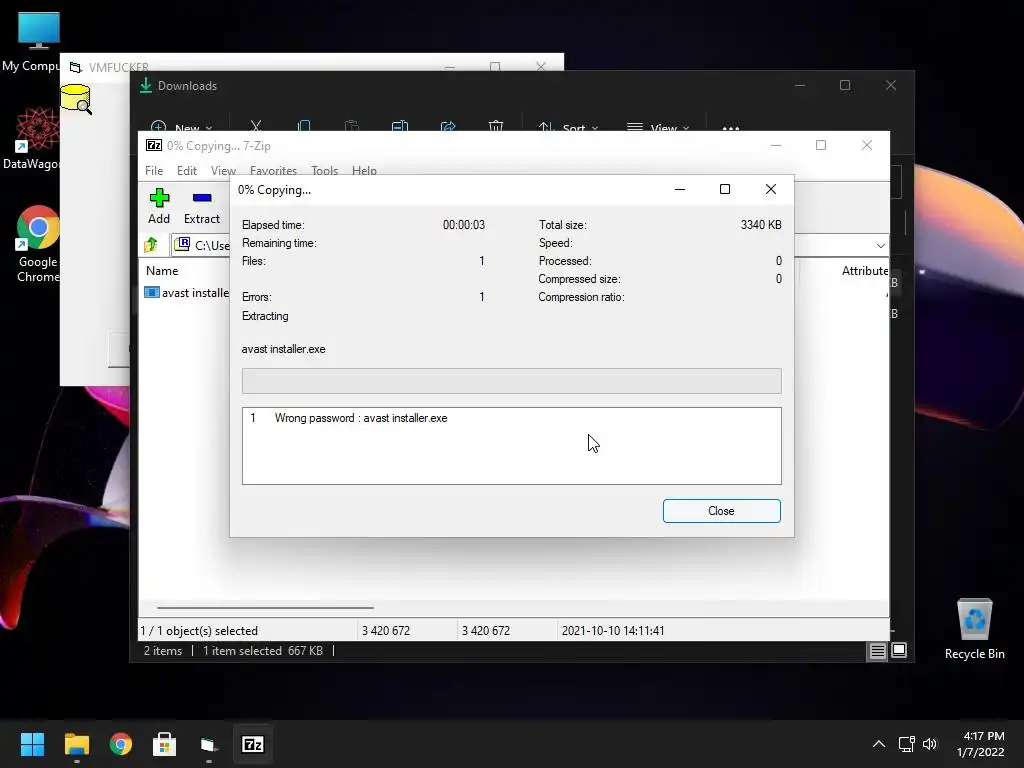Open the Tools menu in 7-Zip
Screen dimensions: 1024x768
325,170
